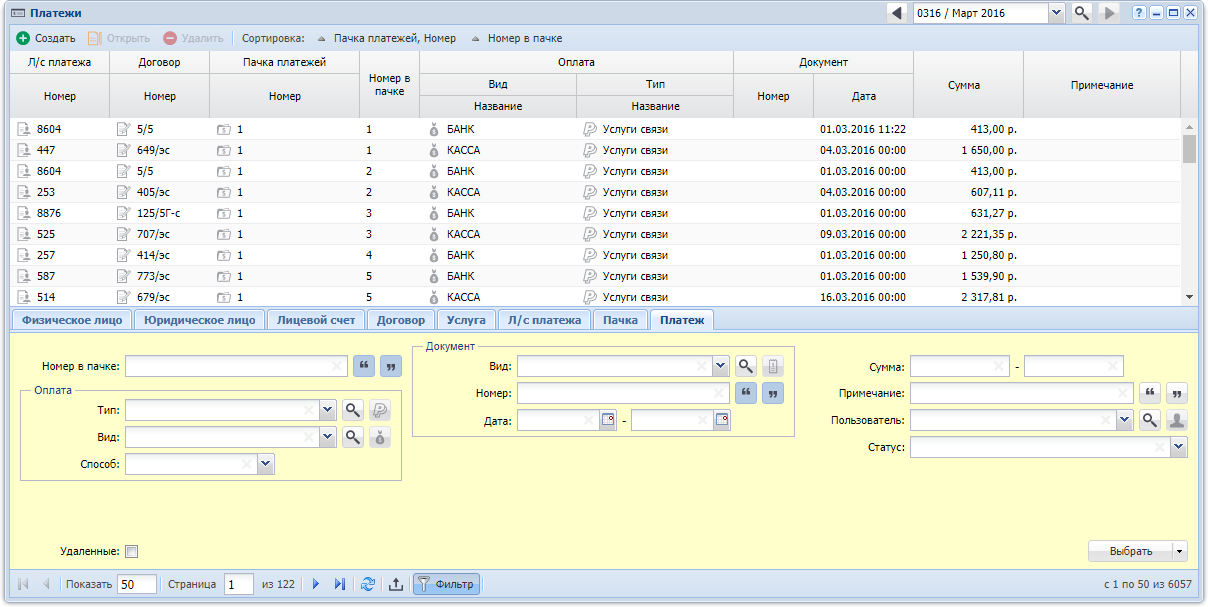Screen dimensions: 1208x607
Task: Click the record count с 1 по 50 из 6057
Action: point(1148,584)
